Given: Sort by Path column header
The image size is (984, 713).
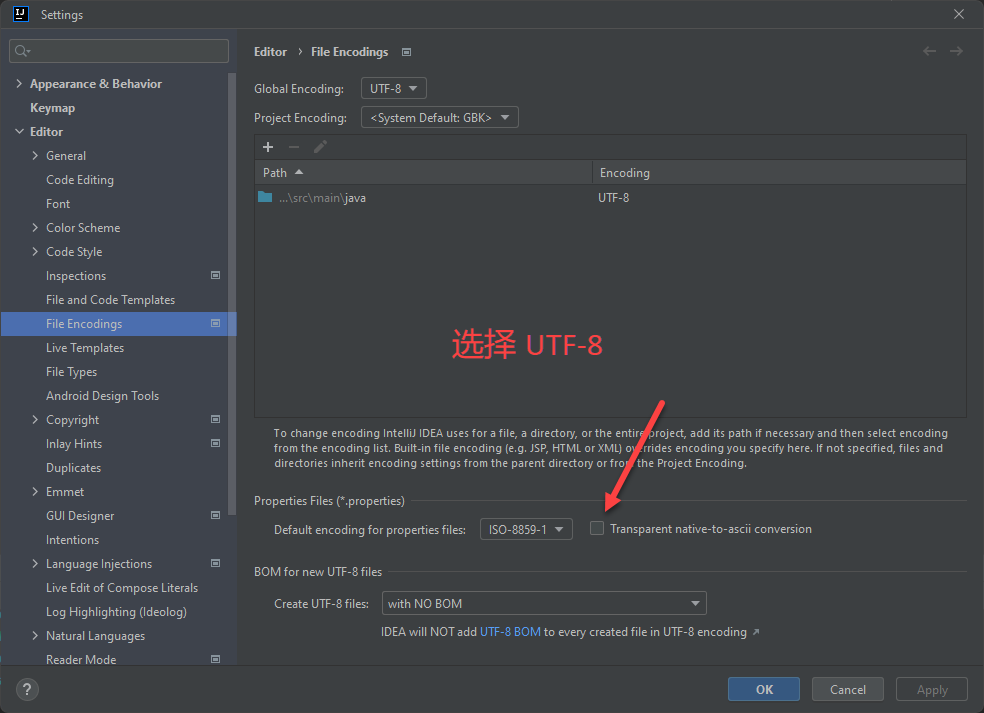Looking at the screenshot, I should point(424,172).
